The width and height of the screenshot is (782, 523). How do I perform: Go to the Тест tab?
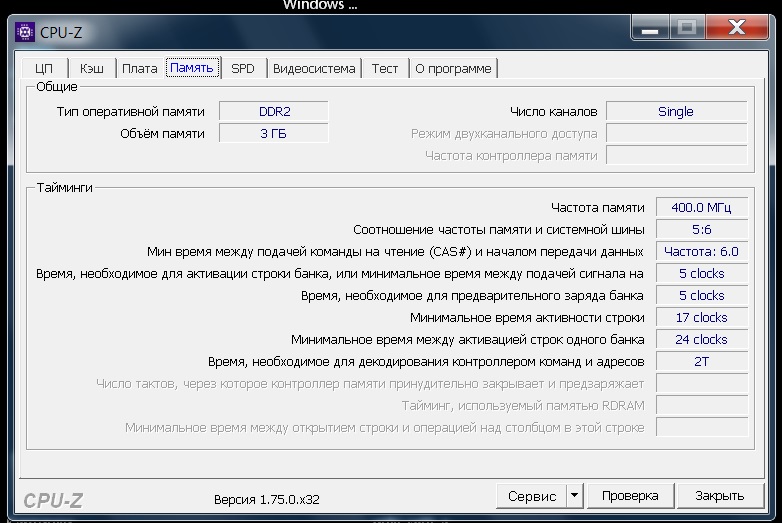pyautogui.click(x=385, y=68)
